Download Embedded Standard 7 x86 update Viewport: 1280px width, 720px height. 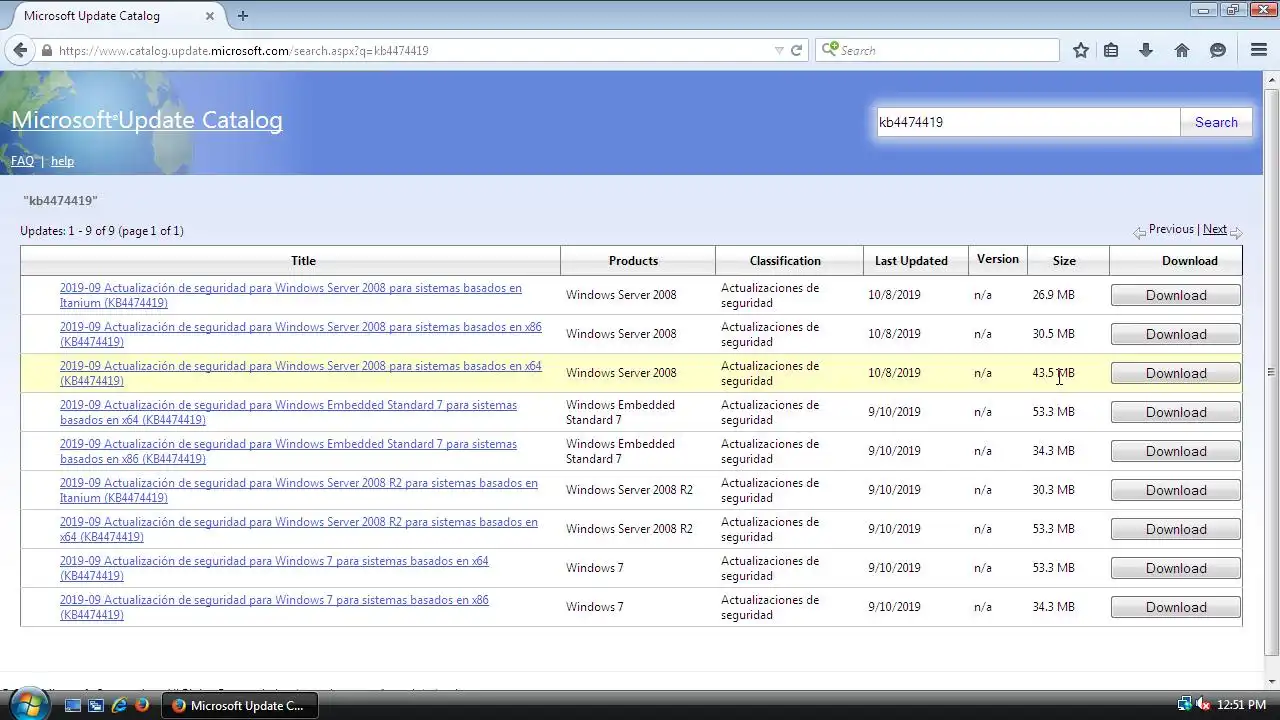point(1176,451)
